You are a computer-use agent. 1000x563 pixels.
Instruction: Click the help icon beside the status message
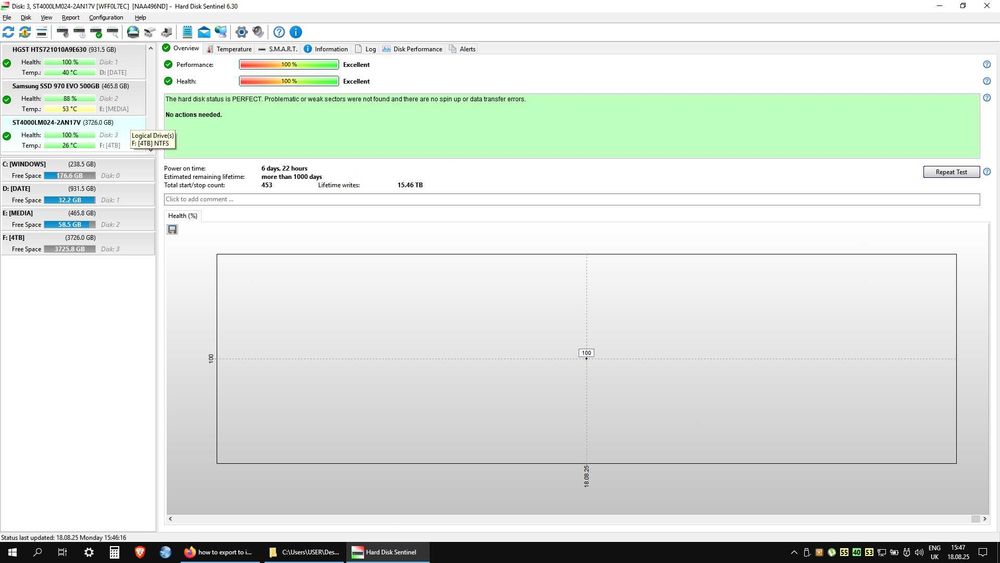coord(987,98)
